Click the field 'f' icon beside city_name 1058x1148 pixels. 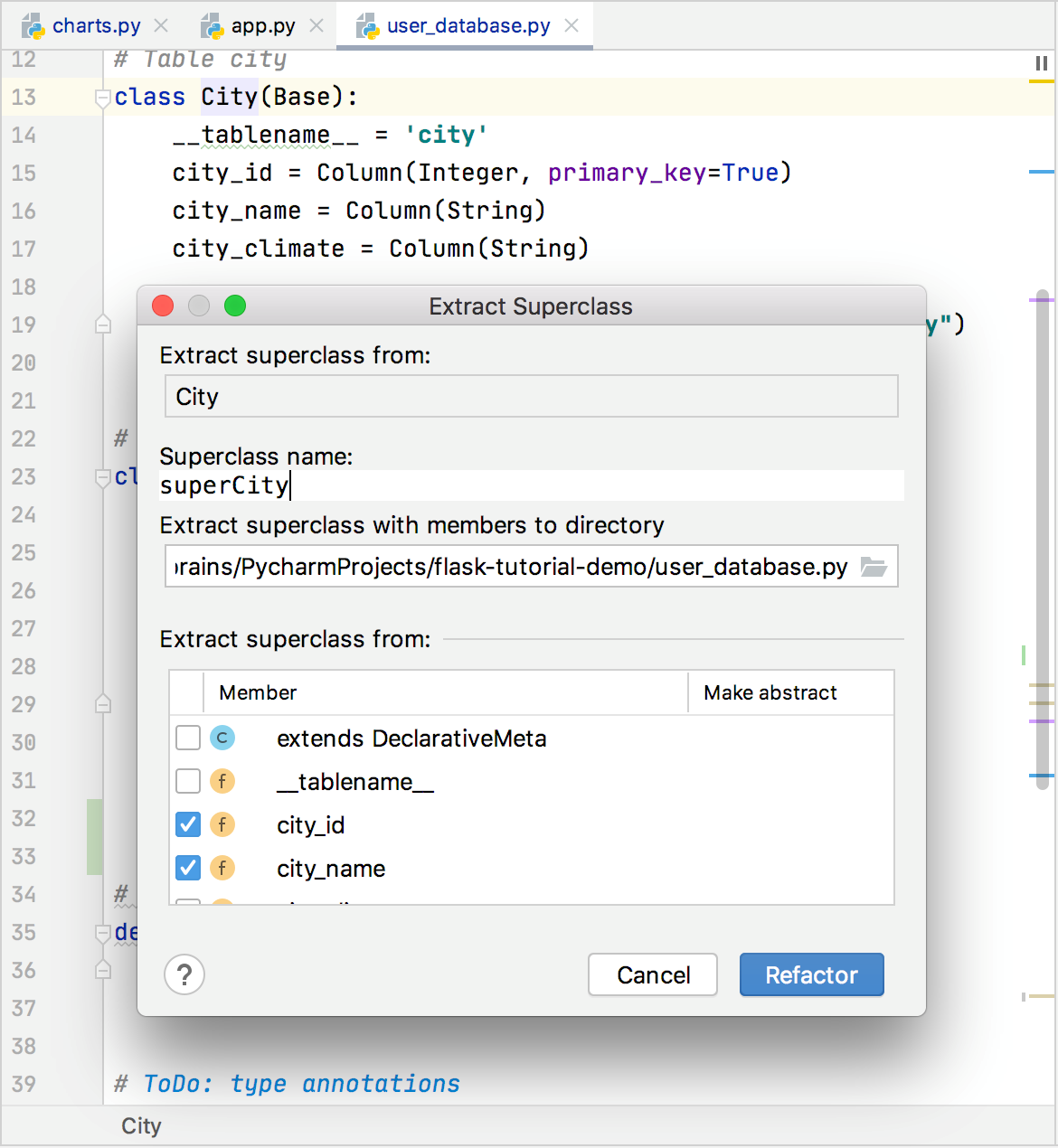[x=222, y=868]
